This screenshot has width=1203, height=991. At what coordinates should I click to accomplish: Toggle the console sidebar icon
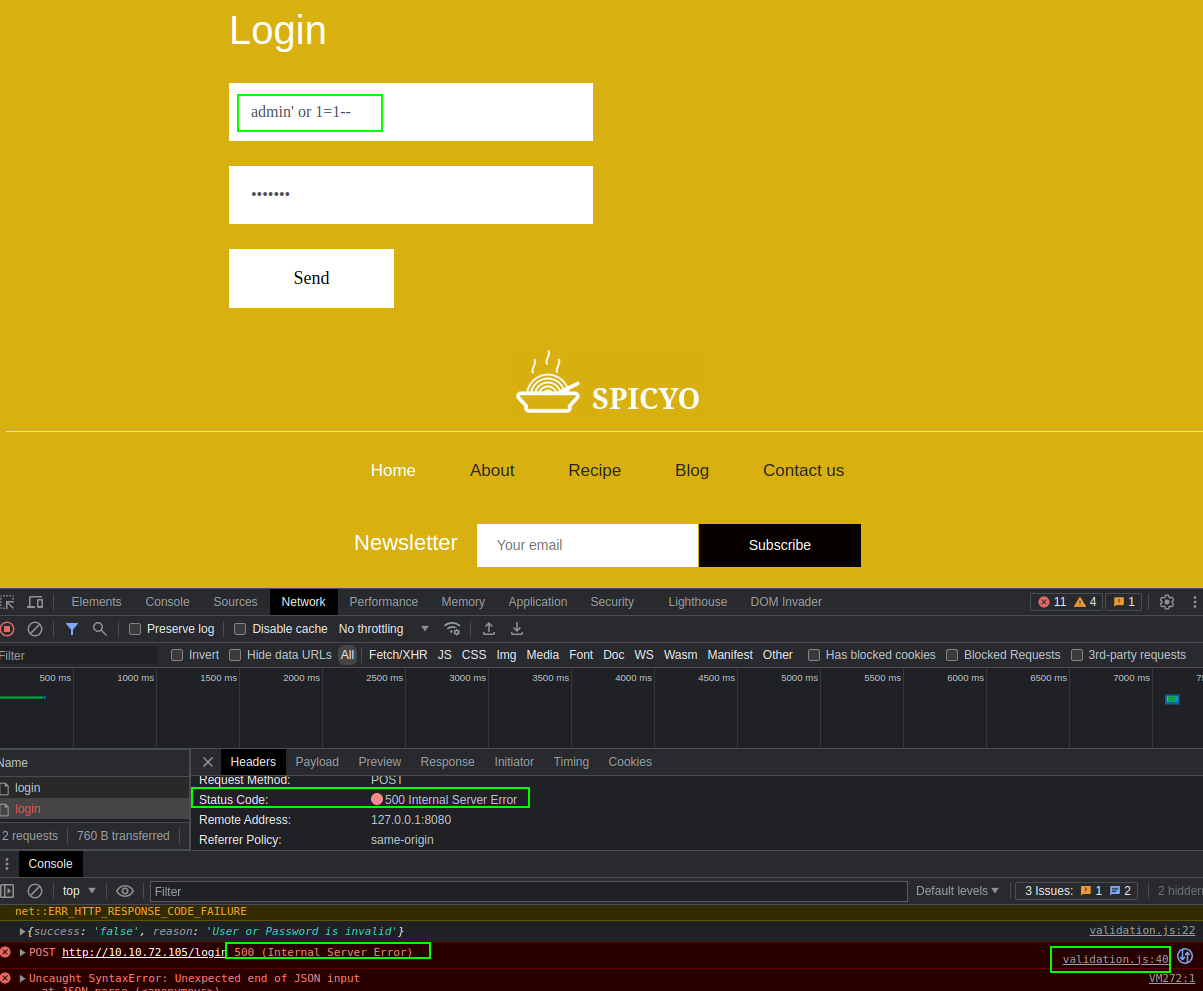pyautogui.click(x=7, y=891)
